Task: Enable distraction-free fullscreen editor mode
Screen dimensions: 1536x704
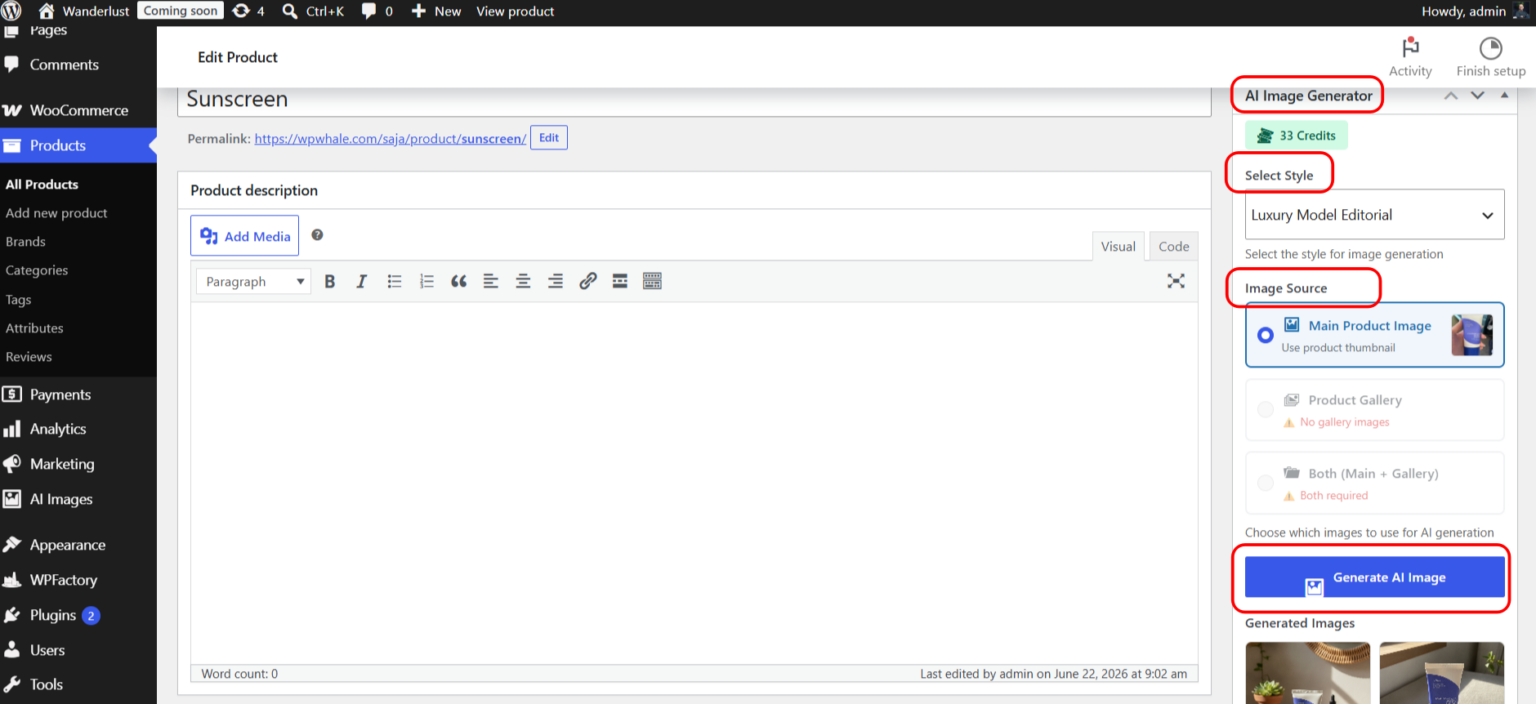Action: click(x=1176, y=281)
